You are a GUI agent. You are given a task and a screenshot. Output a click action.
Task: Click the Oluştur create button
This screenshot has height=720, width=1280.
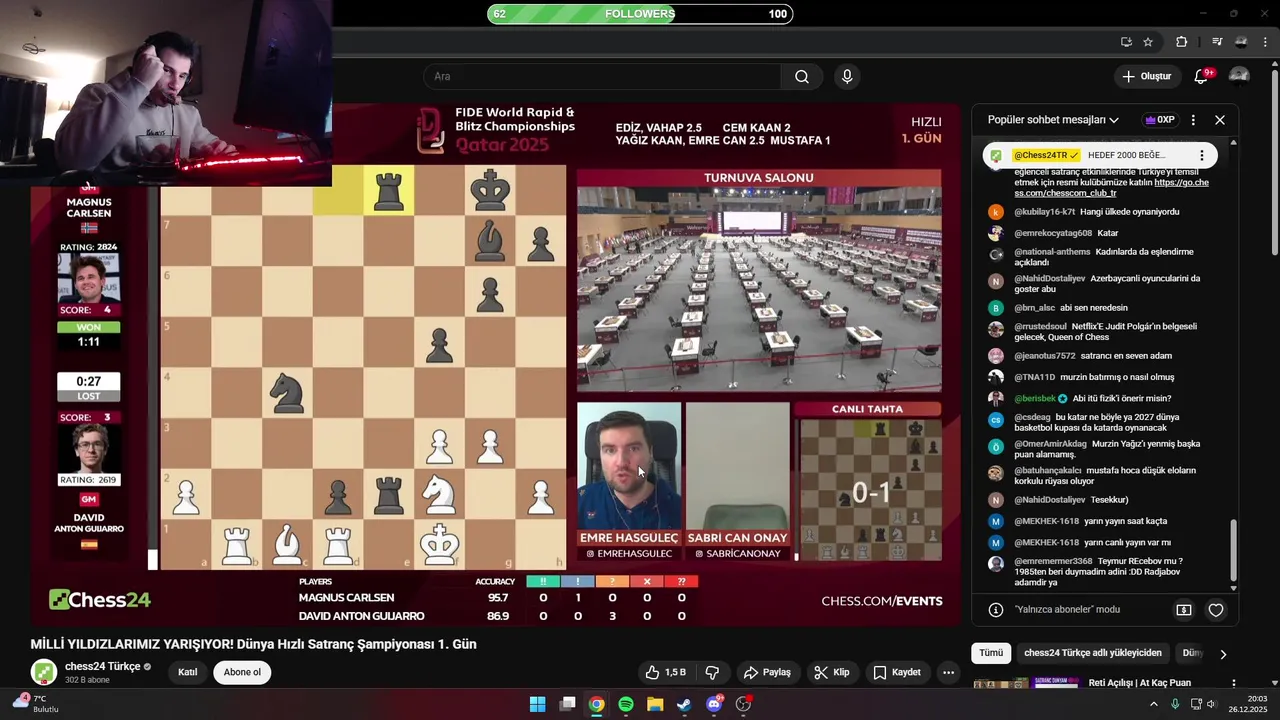1146,77
